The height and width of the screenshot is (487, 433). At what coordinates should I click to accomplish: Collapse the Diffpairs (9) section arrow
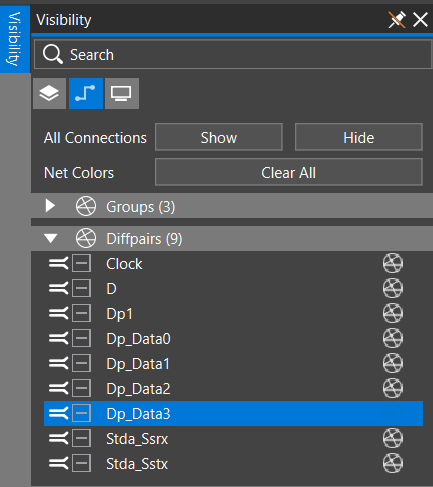[x=51, y=238]
